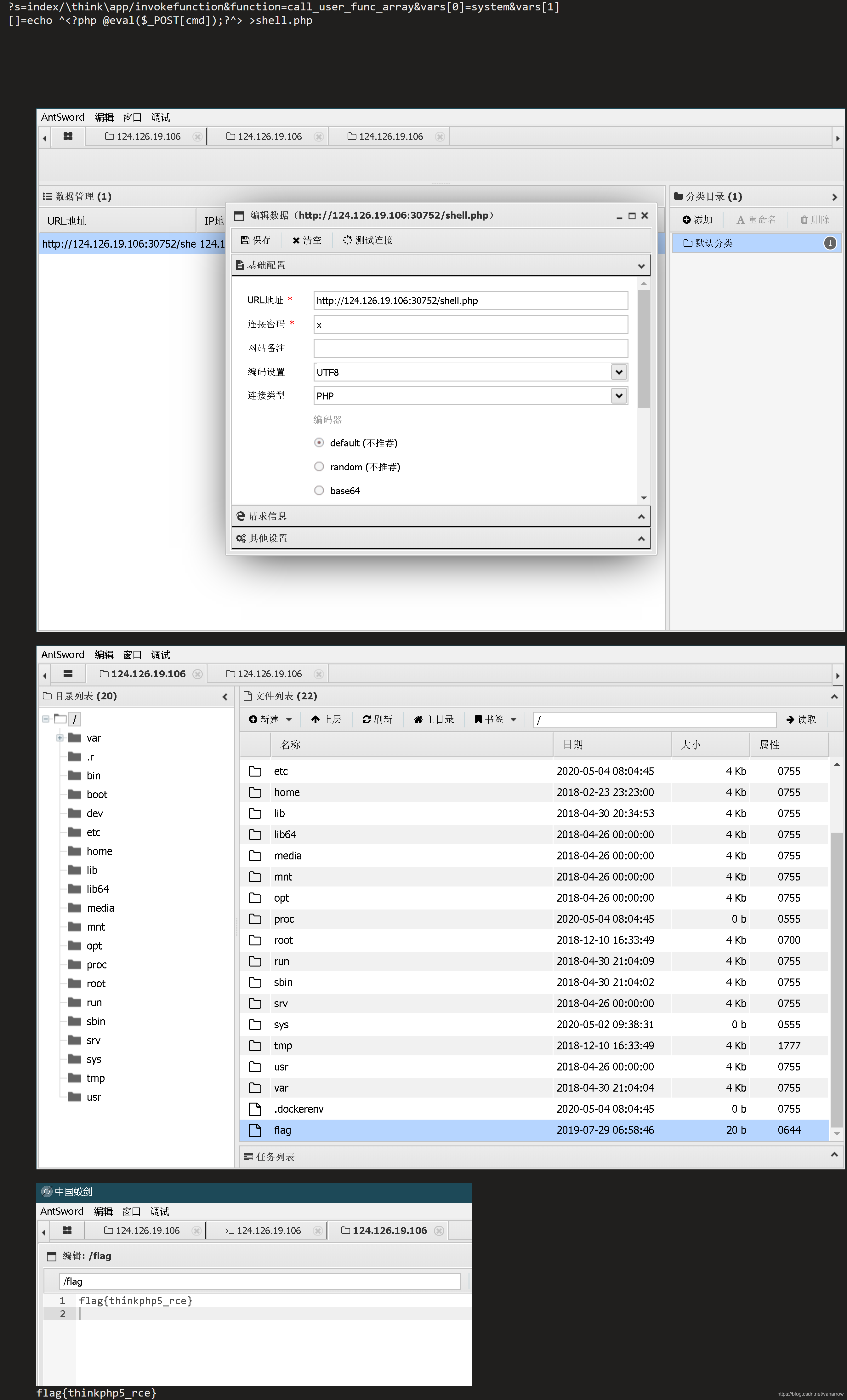Image resolution: width=847 pixels, height=1400 pixels.
Task: Click the 读取 read path button
Action: coord(801,719)
